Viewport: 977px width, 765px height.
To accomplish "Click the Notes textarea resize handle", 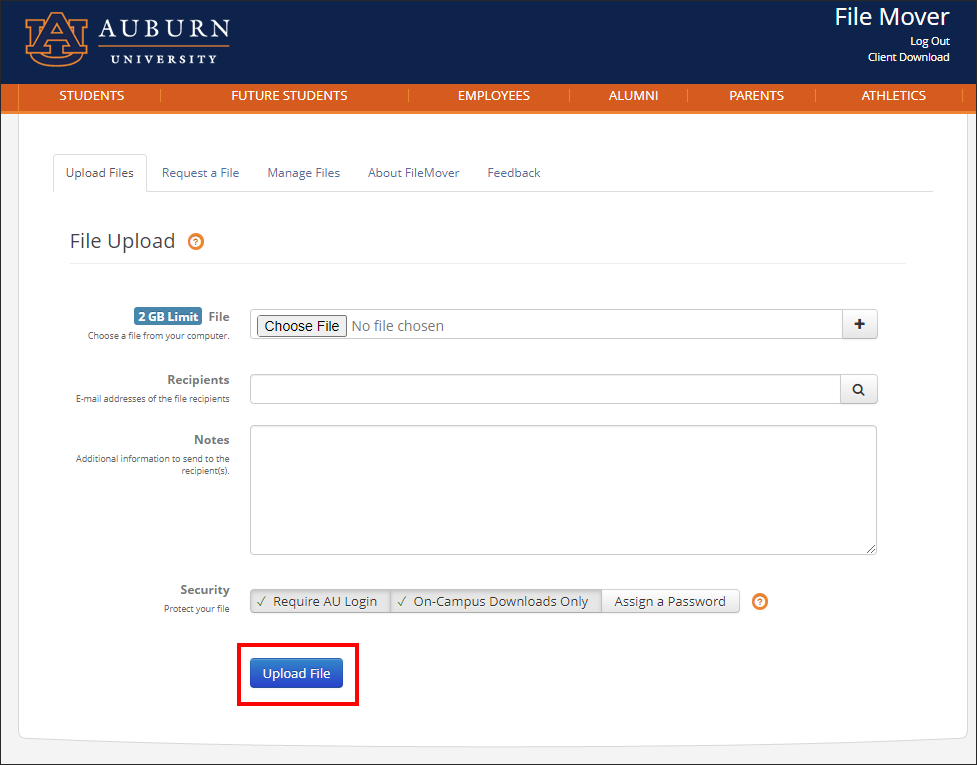I will [870, 548].
